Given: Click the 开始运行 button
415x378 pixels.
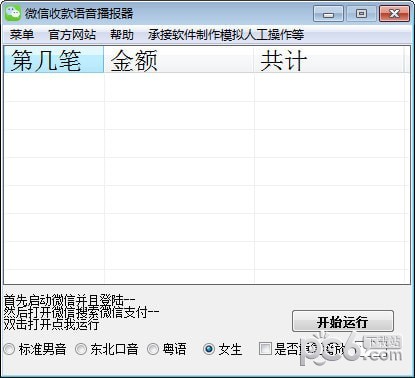Looking at the screenshot, I should click(x=343, y=321).
